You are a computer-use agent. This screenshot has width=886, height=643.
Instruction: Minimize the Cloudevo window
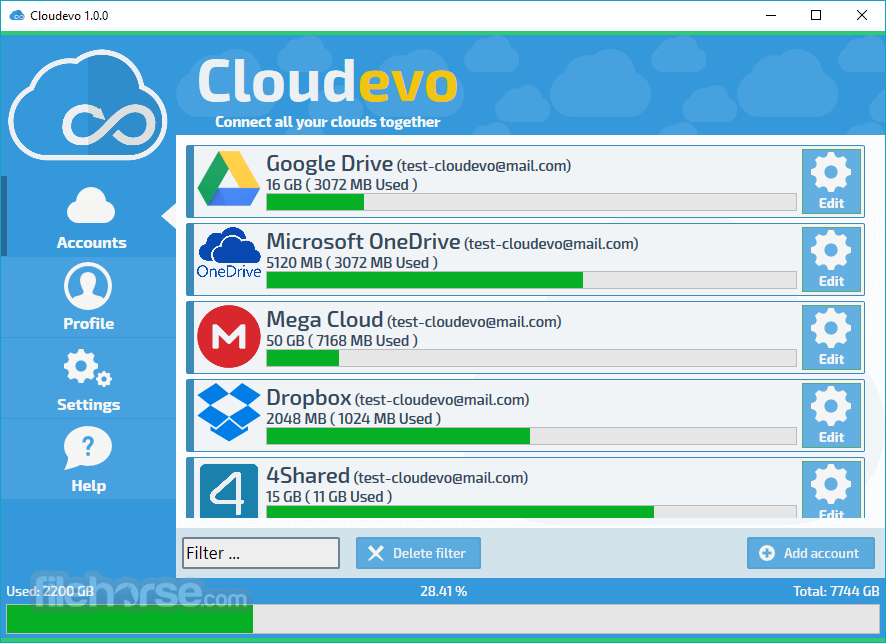pyautogui.click(x=771, y=15)
